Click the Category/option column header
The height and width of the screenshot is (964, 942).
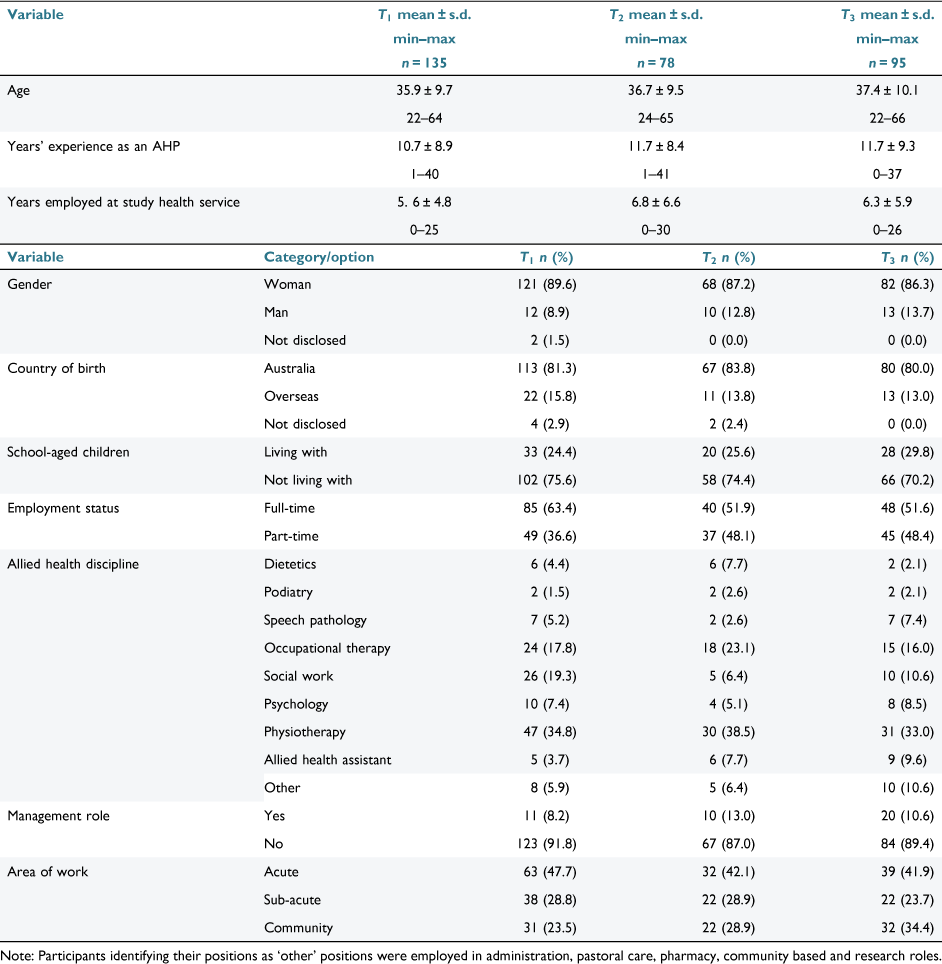[319, 257]
